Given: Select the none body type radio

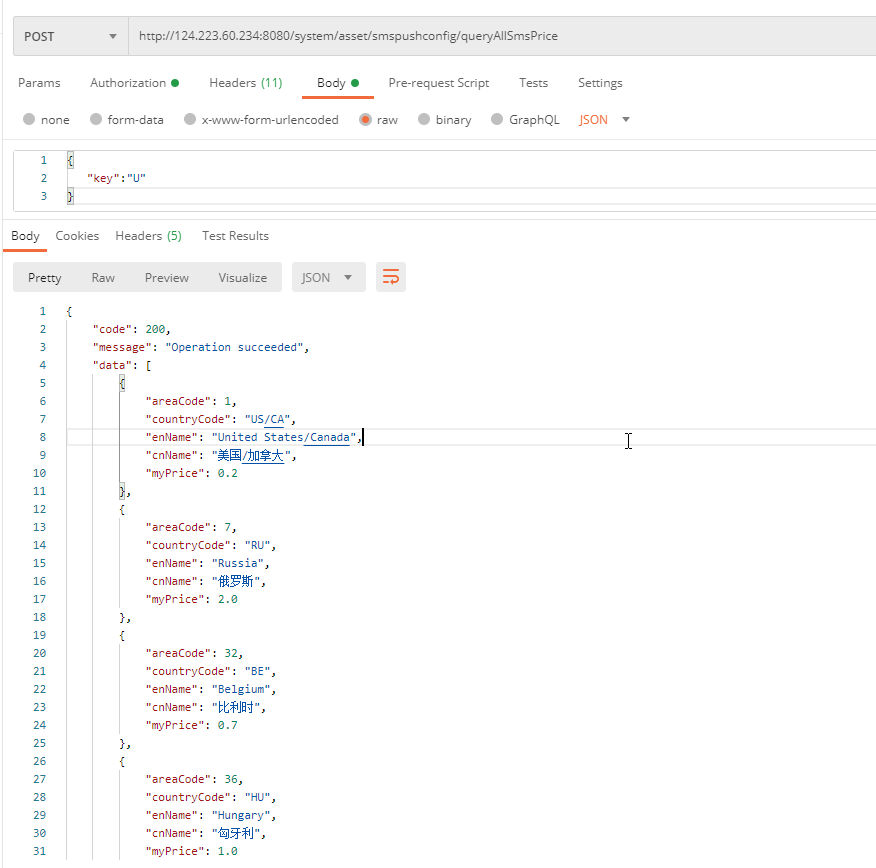Looking at the screenshot, I should [x=29, y=120].
